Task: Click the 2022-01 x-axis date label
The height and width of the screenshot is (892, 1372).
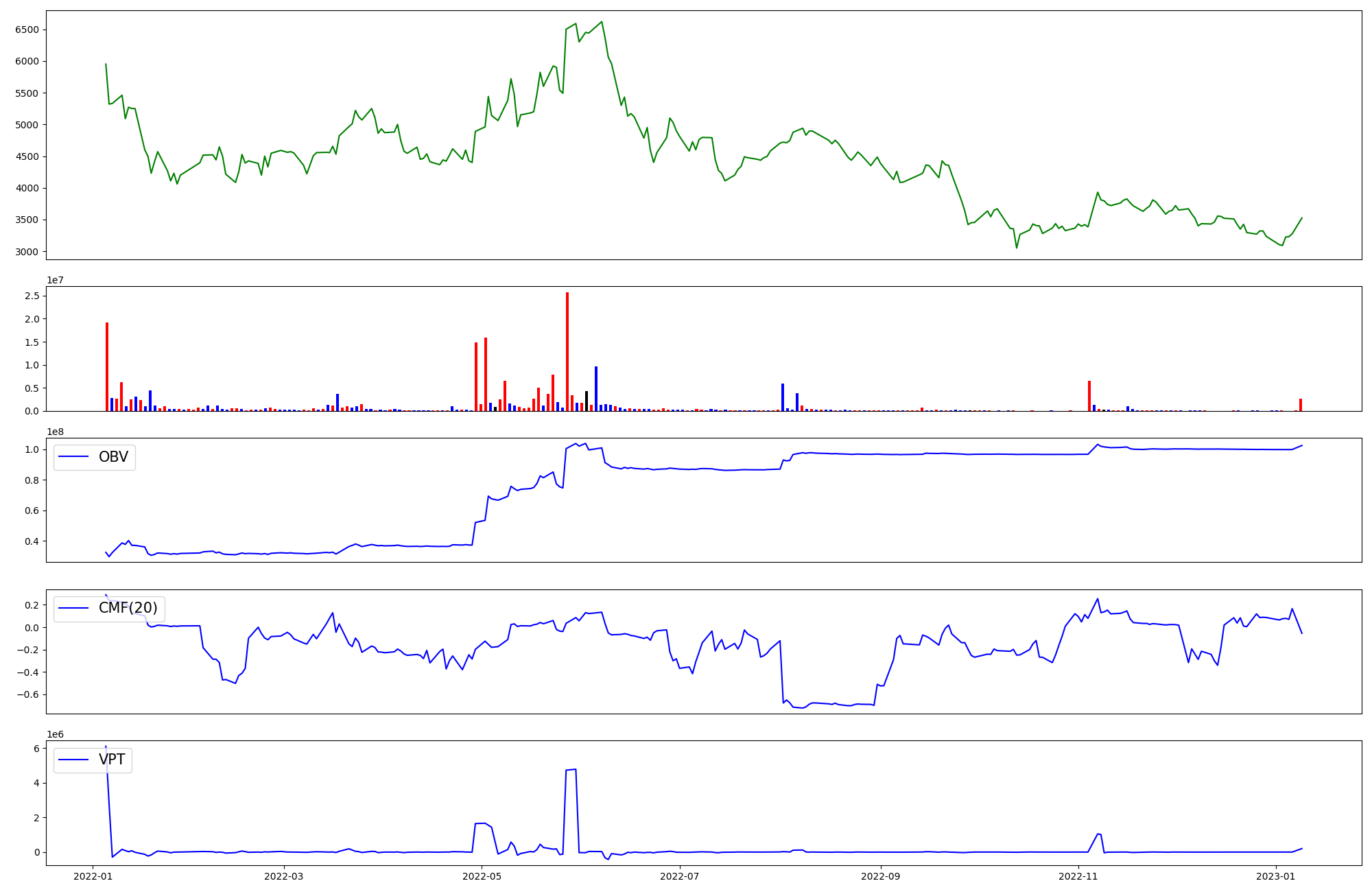Action: tap(92, 876)
